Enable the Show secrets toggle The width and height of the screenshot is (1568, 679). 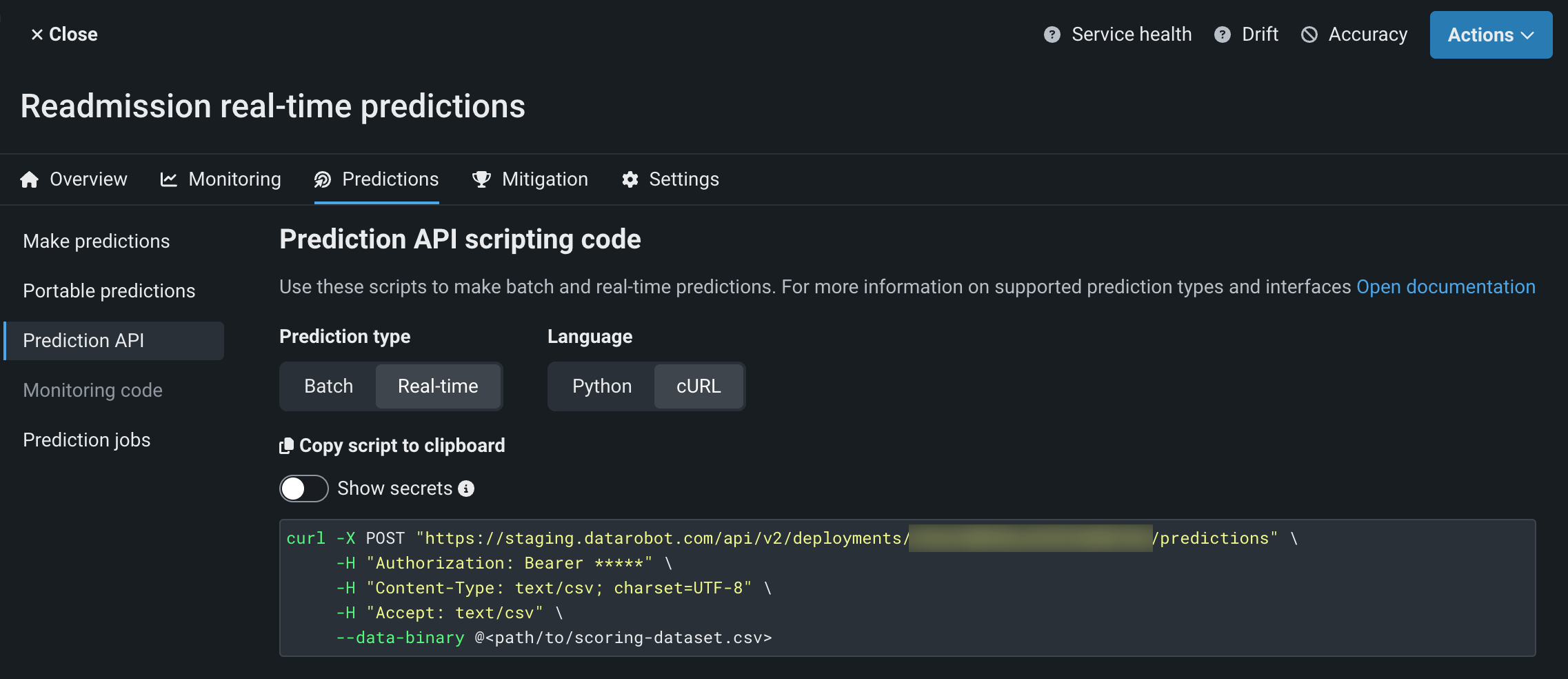(x=303, y=489)
